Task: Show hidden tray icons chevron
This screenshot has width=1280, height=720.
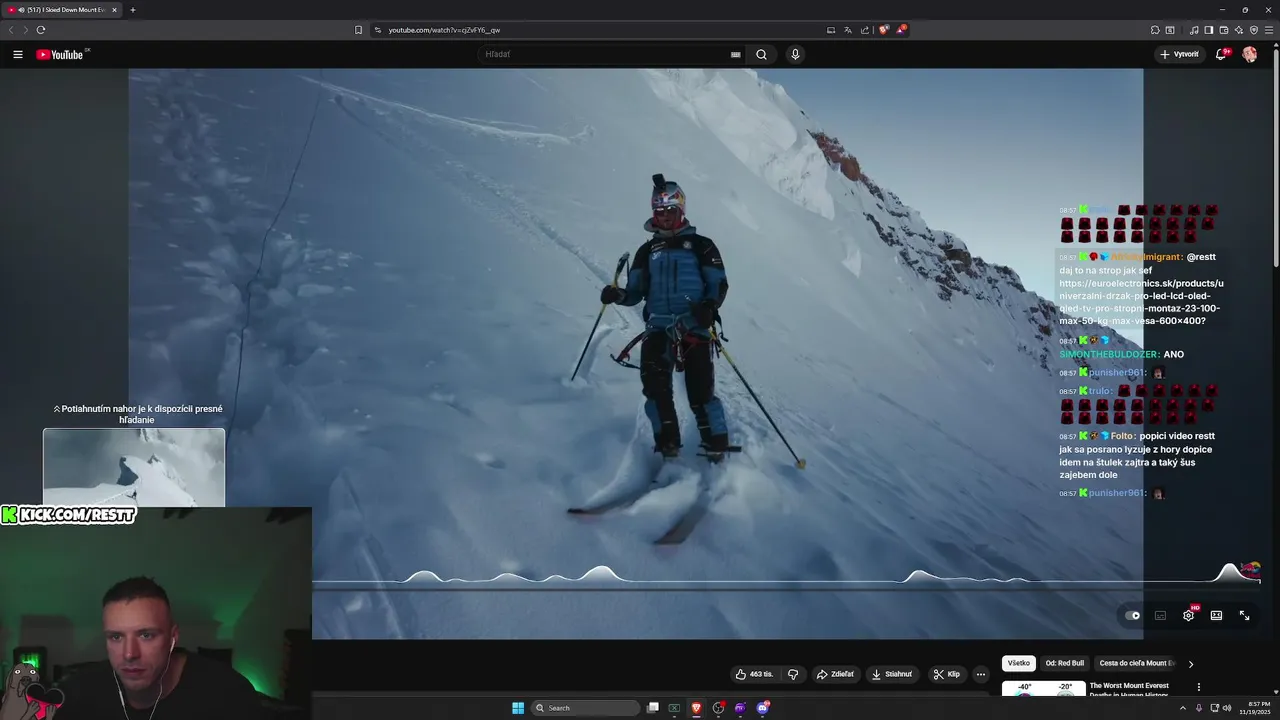Action: tap(1183, 708)
